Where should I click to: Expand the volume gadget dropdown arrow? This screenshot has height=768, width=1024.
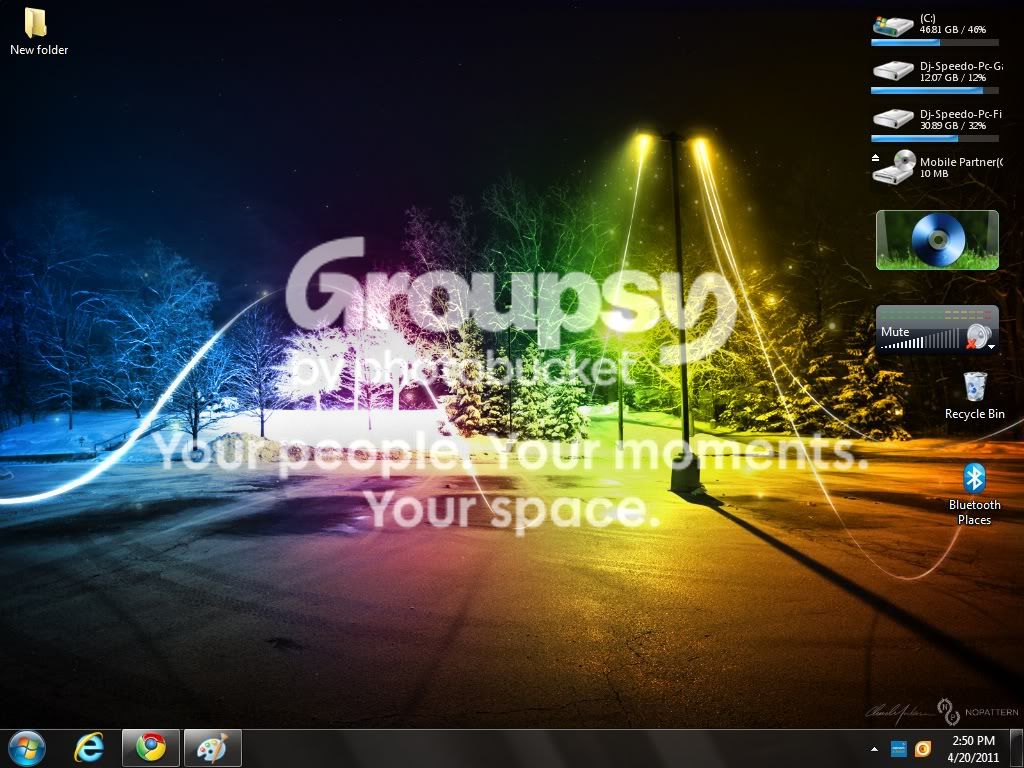click(x=992, y=346)
